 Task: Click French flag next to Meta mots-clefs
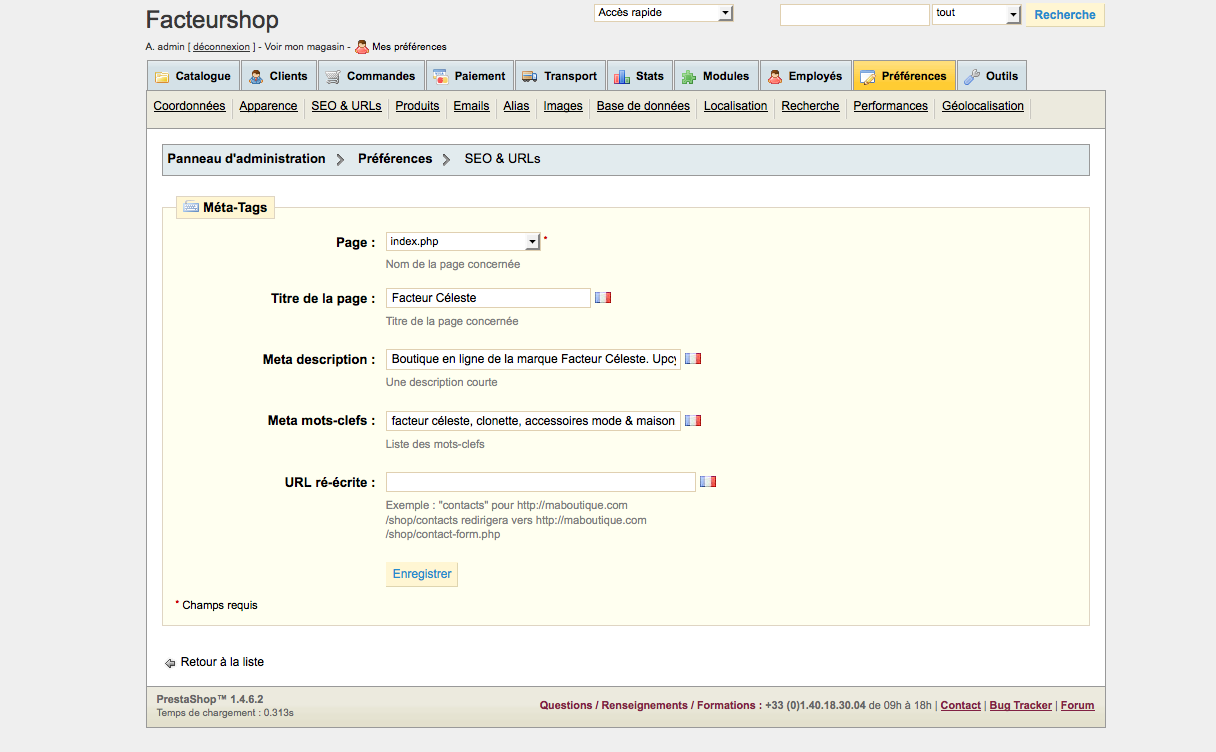tap(693, 421)
